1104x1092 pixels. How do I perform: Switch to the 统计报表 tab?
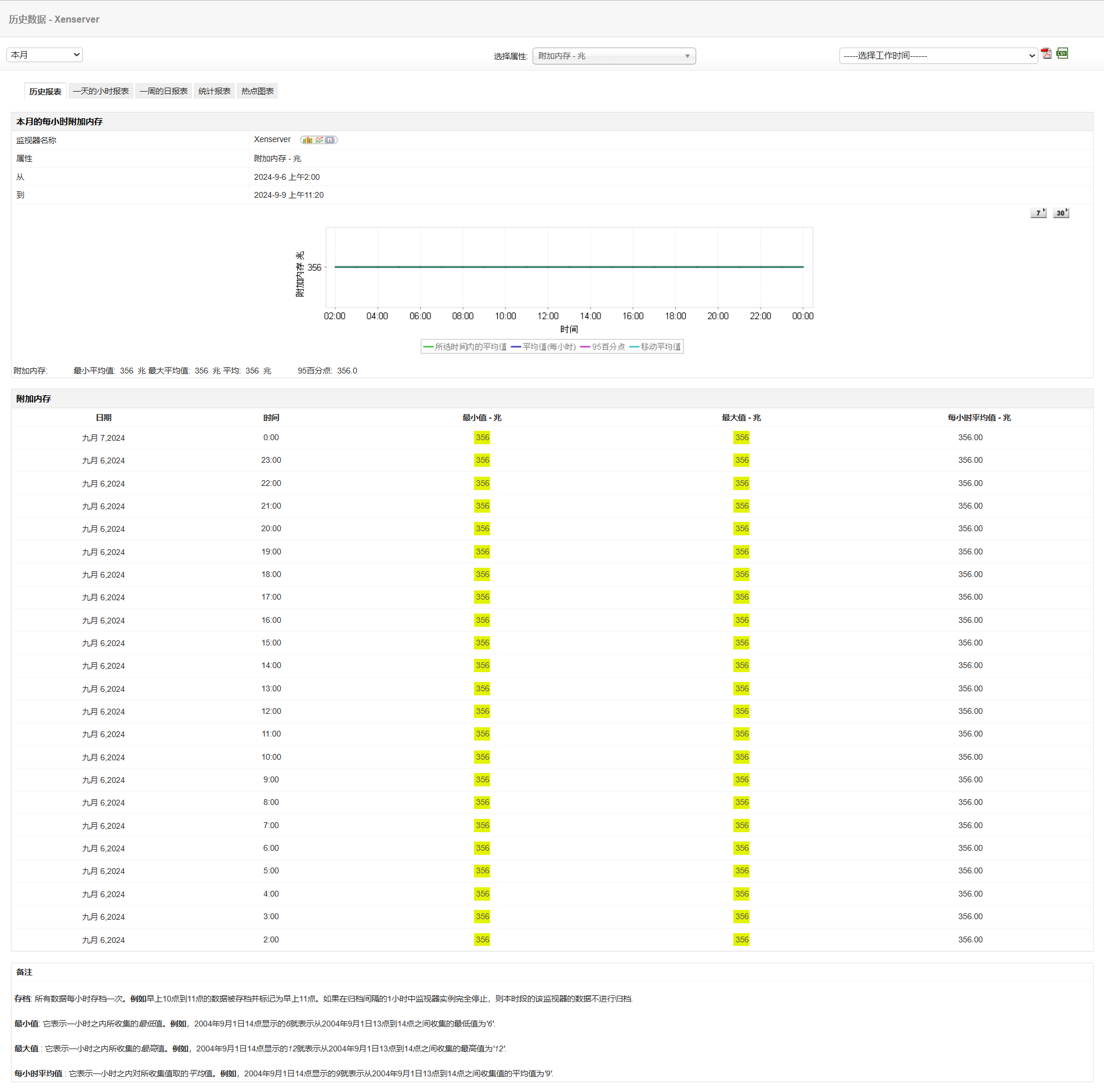(215, 91)
